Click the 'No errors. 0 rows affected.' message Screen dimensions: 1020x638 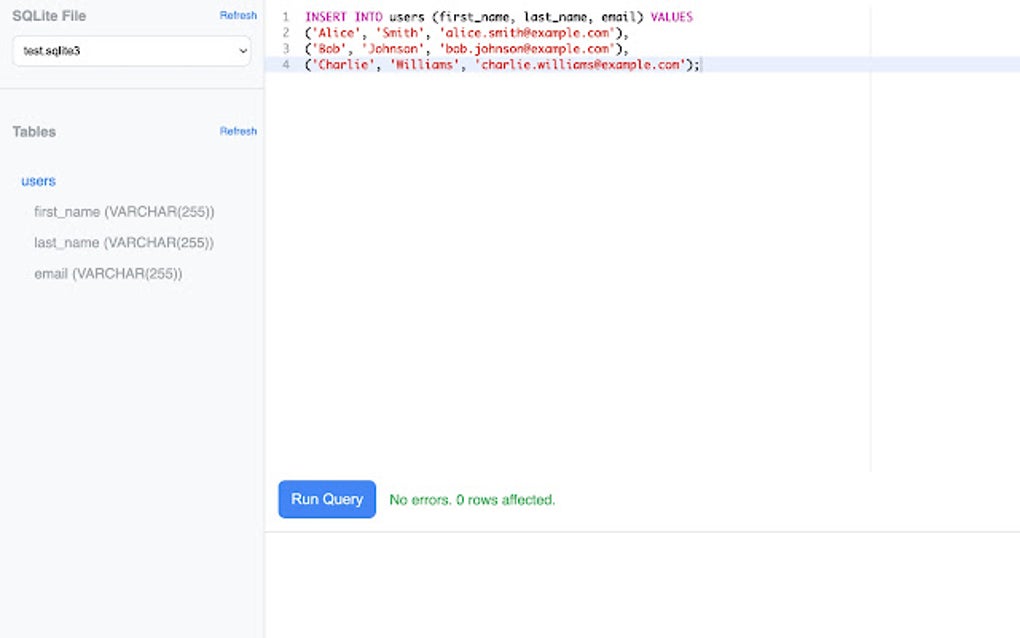point(472,499)
